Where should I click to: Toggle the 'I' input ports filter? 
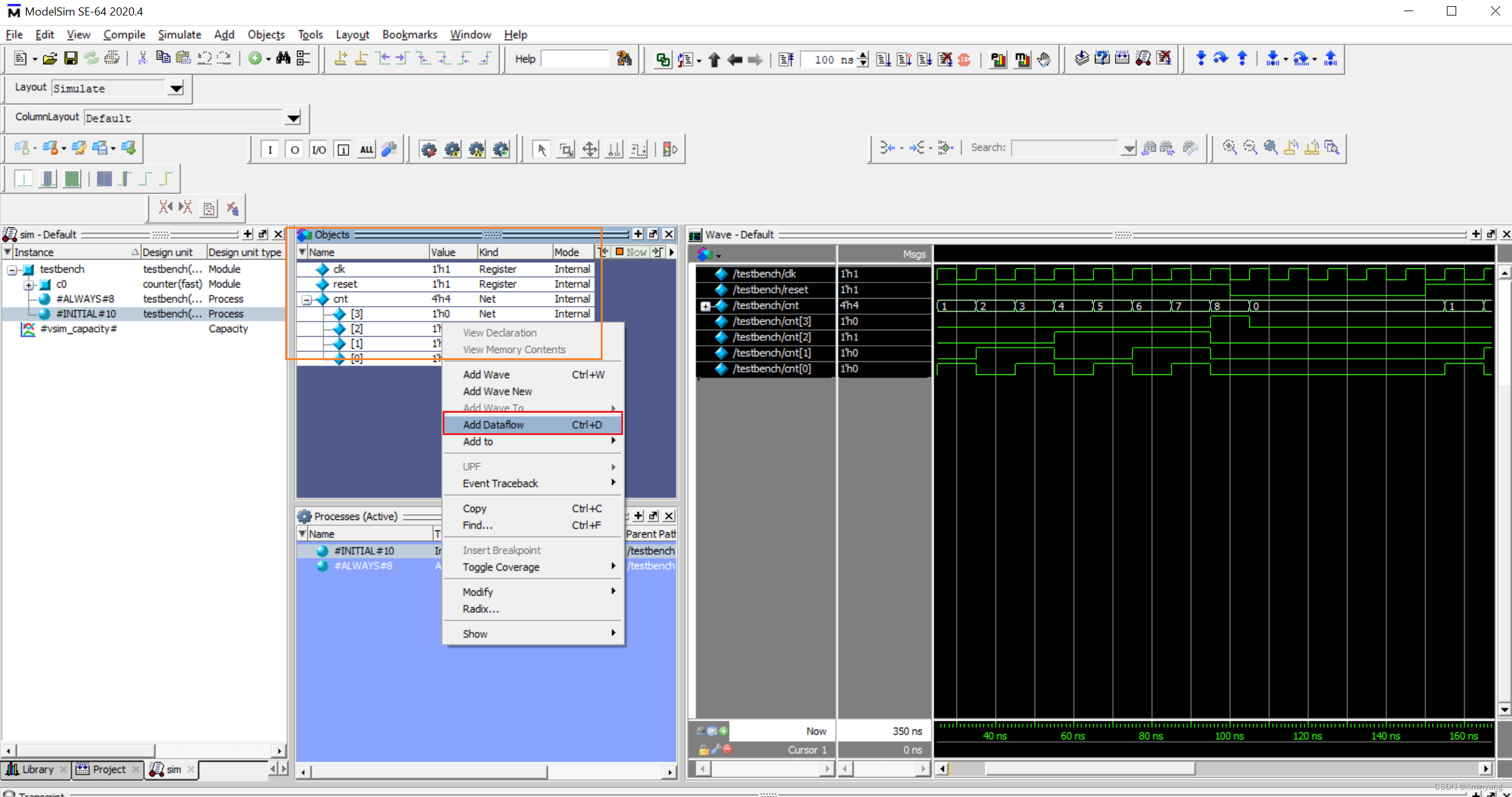(270, 149)
